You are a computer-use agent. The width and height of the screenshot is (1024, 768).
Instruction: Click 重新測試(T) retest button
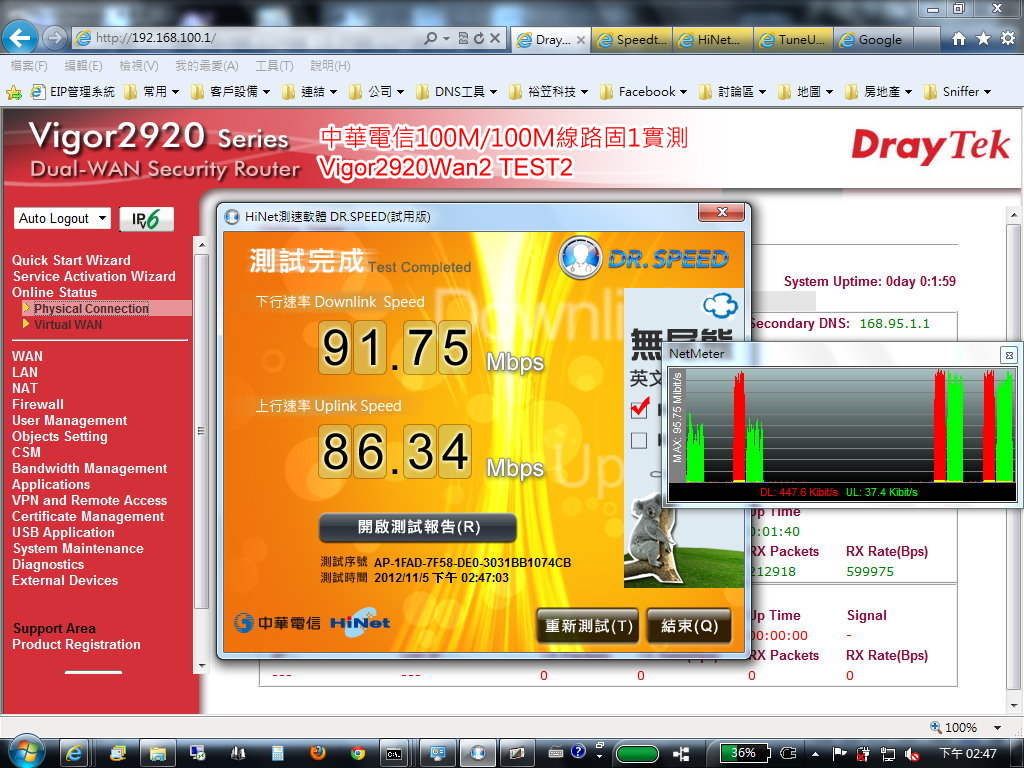pos(588,626)
